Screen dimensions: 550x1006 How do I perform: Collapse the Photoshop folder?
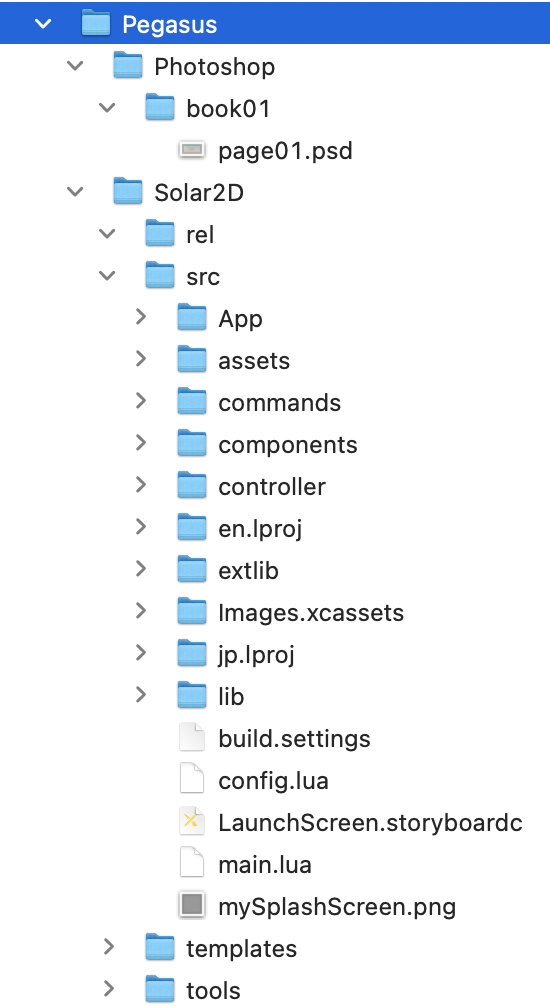click(75, 66)
